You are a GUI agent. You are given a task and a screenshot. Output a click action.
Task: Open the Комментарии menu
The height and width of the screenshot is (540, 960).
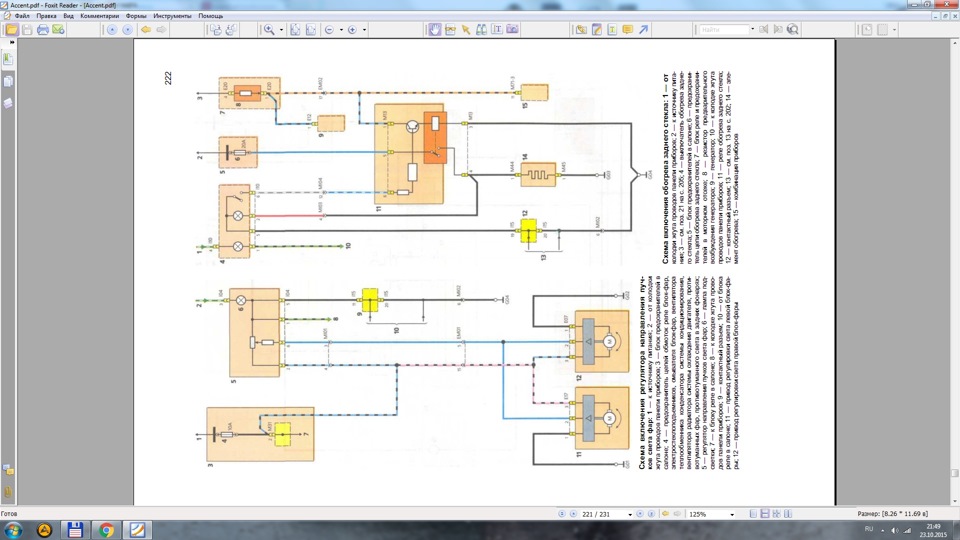point(100,16)
